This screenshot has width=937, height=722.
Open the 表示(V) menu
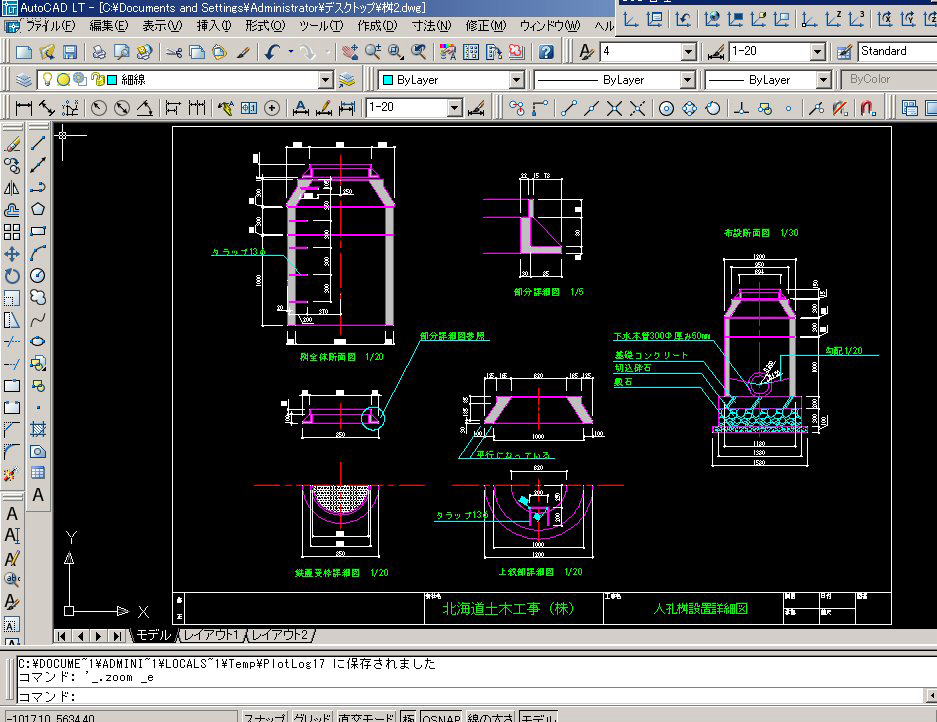[x=162, y=26]
